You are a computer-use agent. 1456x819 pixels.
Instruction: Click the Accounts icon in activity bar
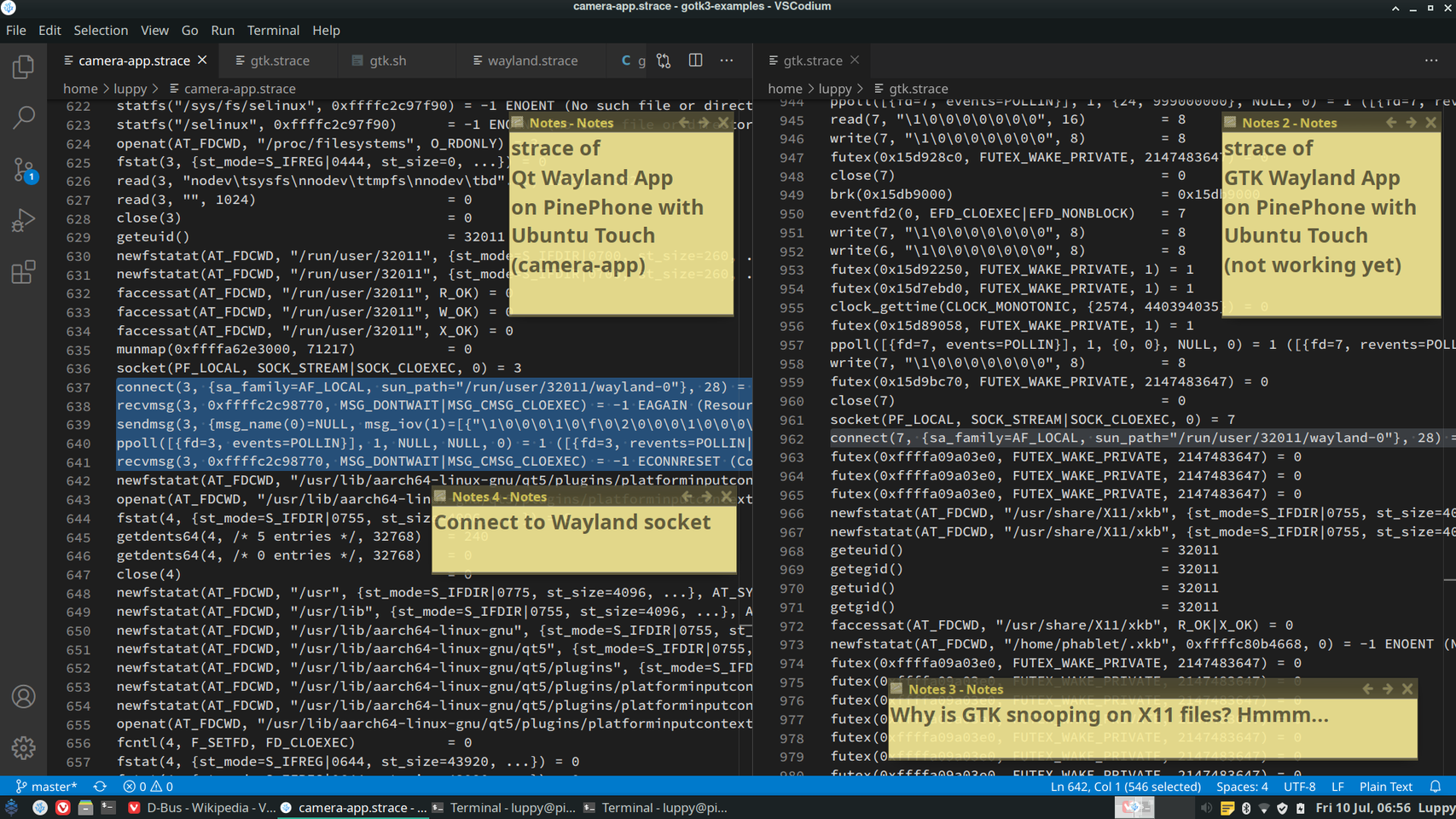[x=23, y=697]
